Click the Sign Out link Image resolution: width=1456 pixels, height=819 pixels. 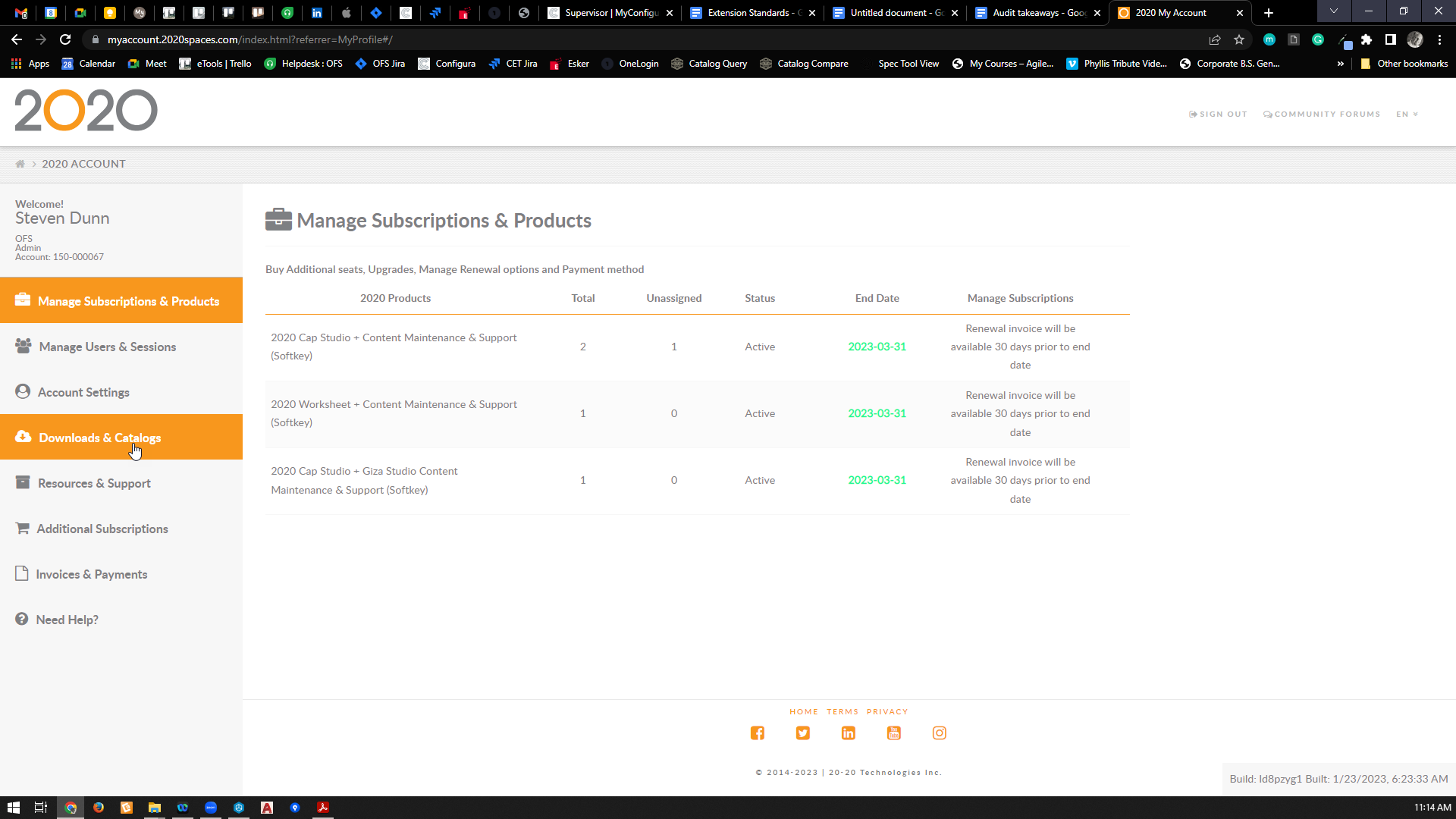[1218, 115]
